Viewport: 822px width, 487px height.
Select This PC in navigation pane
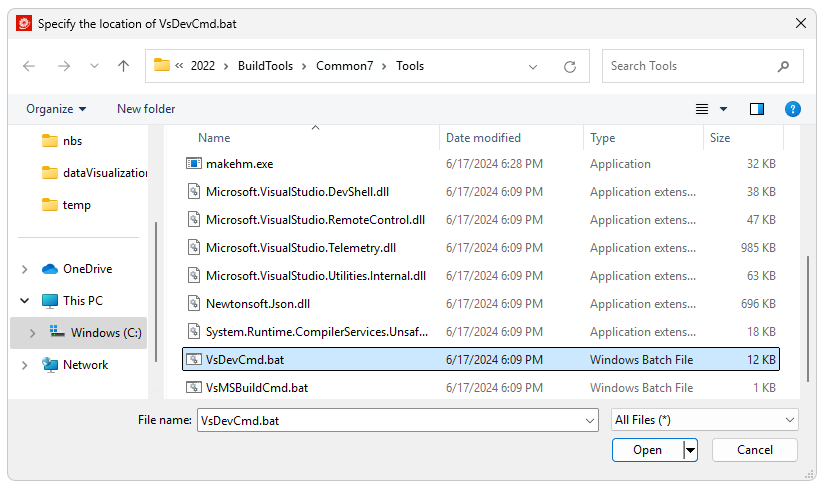[x=82, y=301]
